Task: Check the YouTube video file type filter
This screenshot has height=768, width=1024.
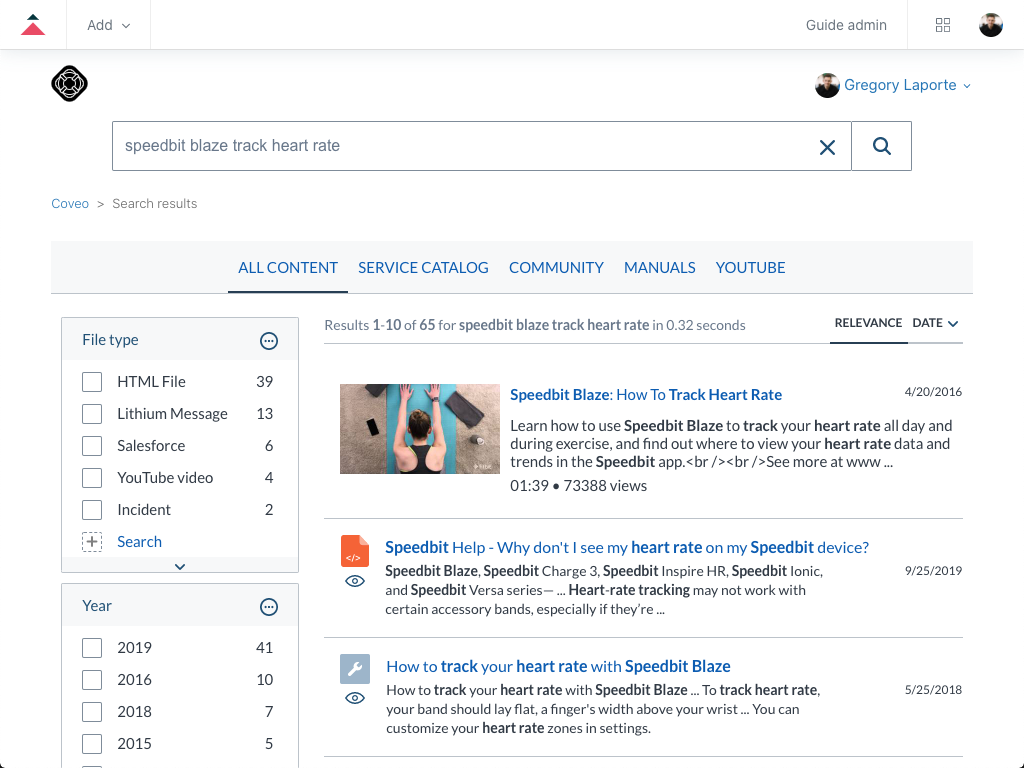Action: pos(92,477)
